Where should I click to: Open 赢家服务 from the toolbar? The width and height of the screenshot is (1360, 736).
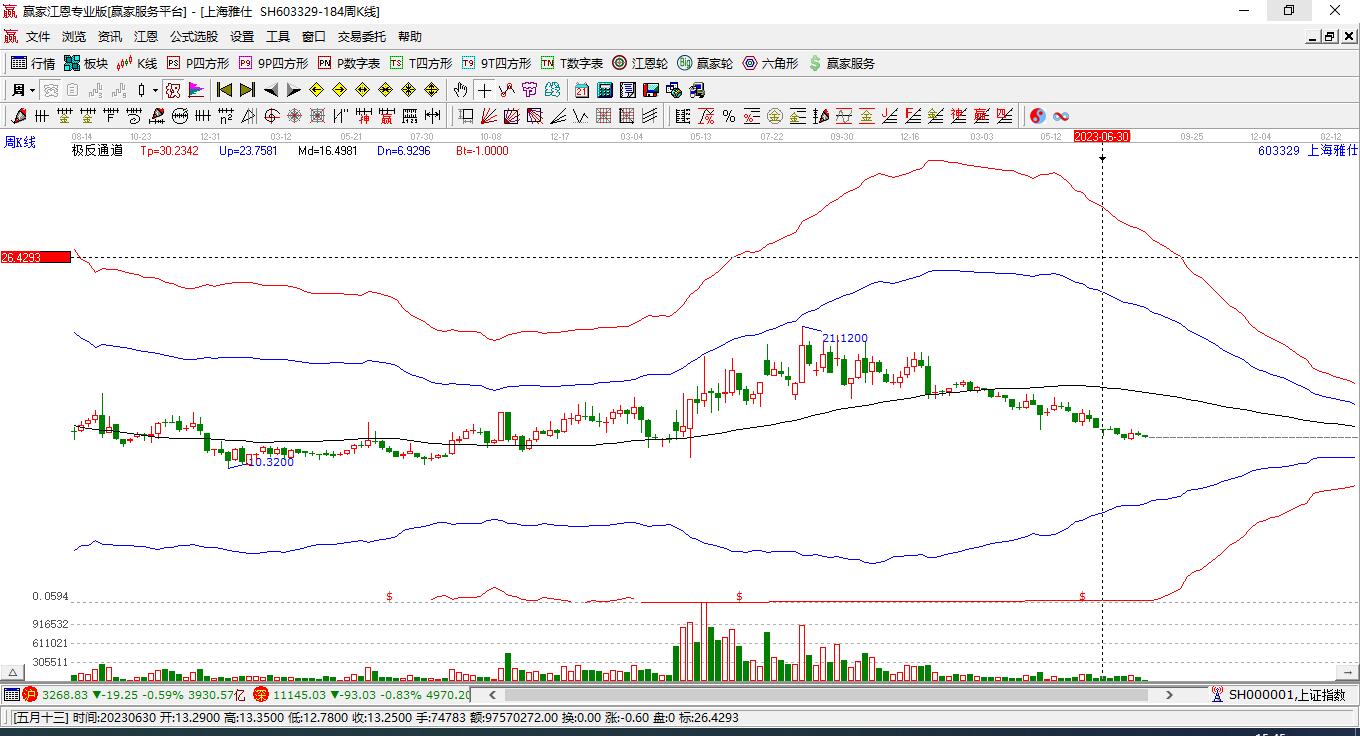coord(841,63)
